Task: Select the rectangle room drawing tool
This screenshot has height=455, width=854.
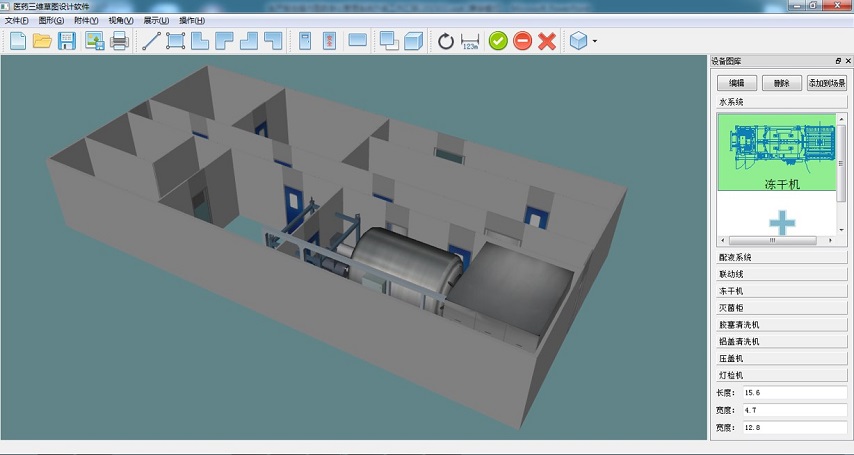Action: pos(176,41)
